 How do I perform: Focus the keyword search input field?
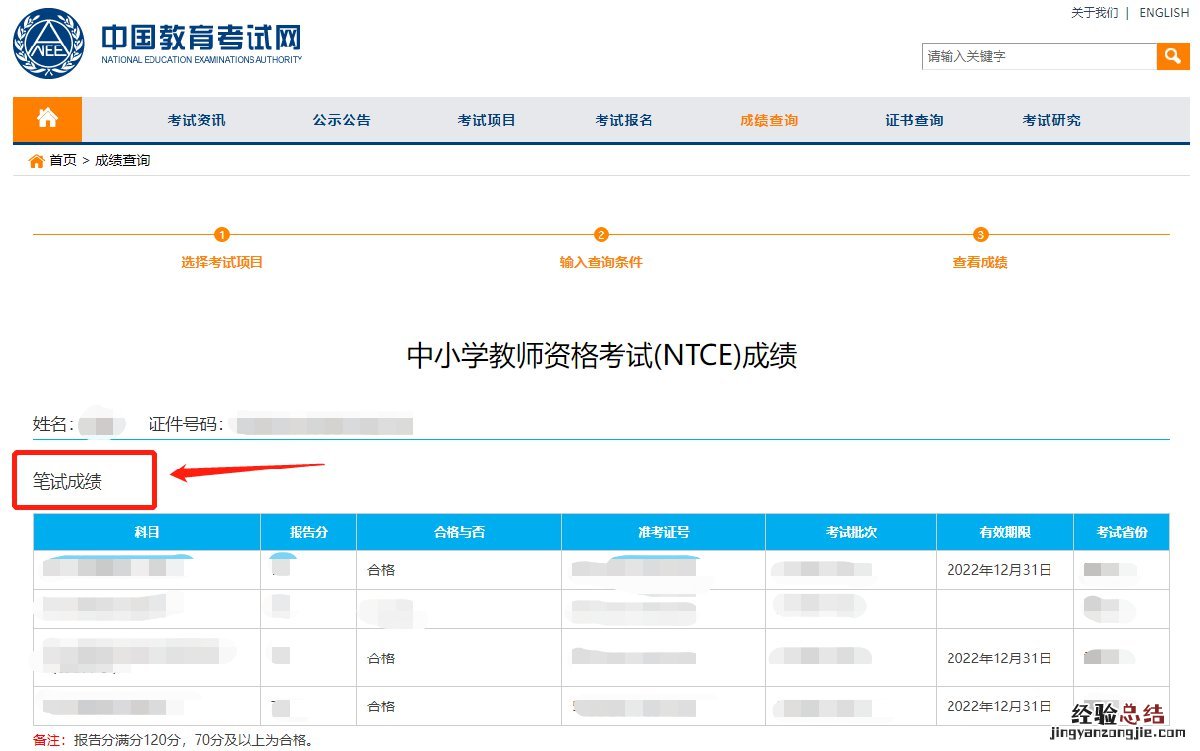(x=1038, y=56)
